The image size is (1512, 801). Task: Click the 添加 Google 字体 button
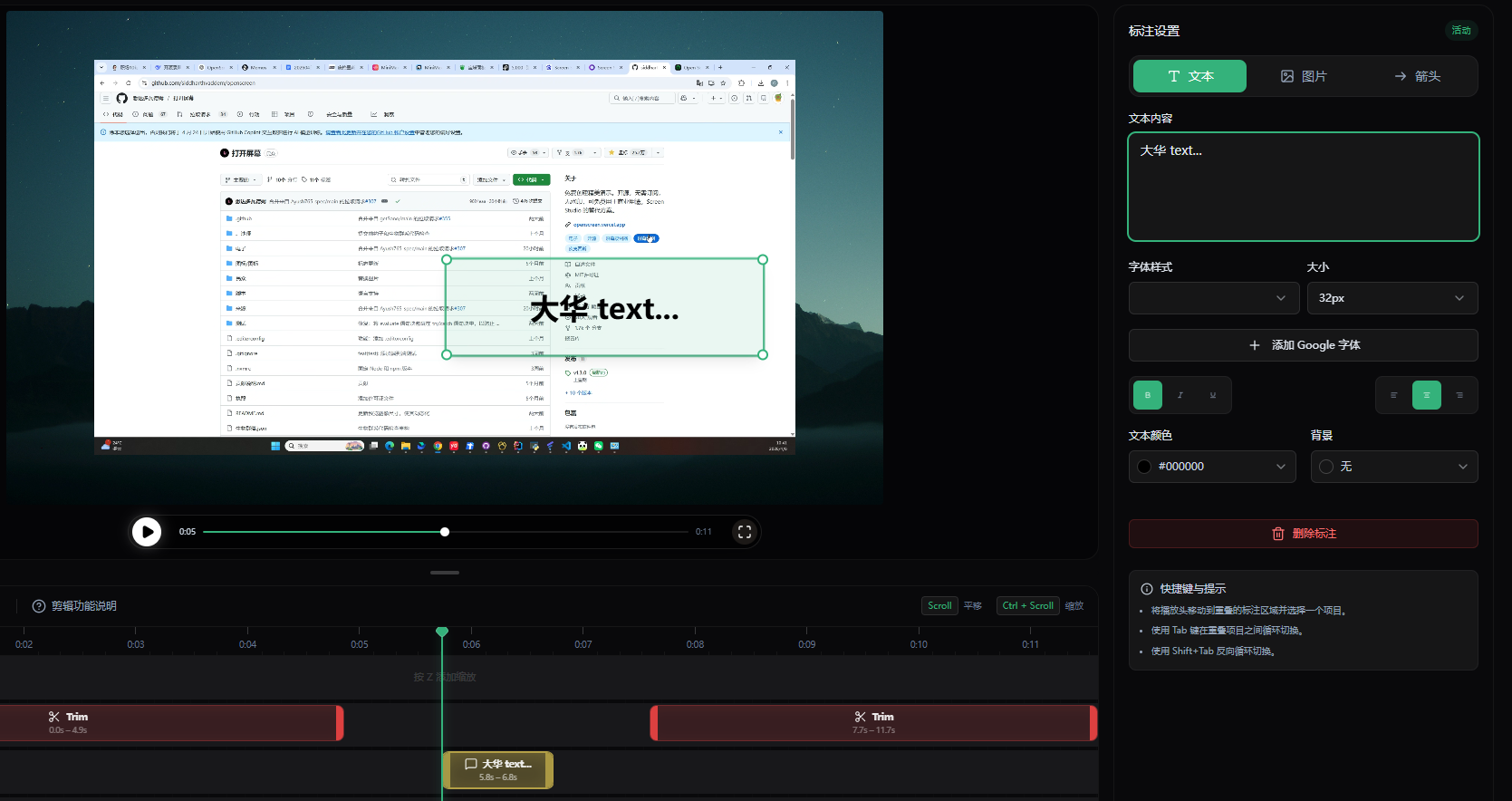[x=1303, y=345]
